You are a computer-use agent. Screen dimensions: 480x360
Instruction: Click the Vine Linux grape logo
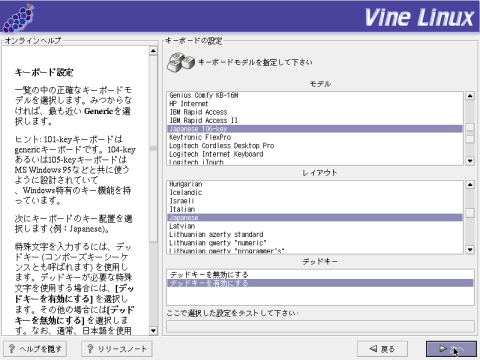click(19, 18)
